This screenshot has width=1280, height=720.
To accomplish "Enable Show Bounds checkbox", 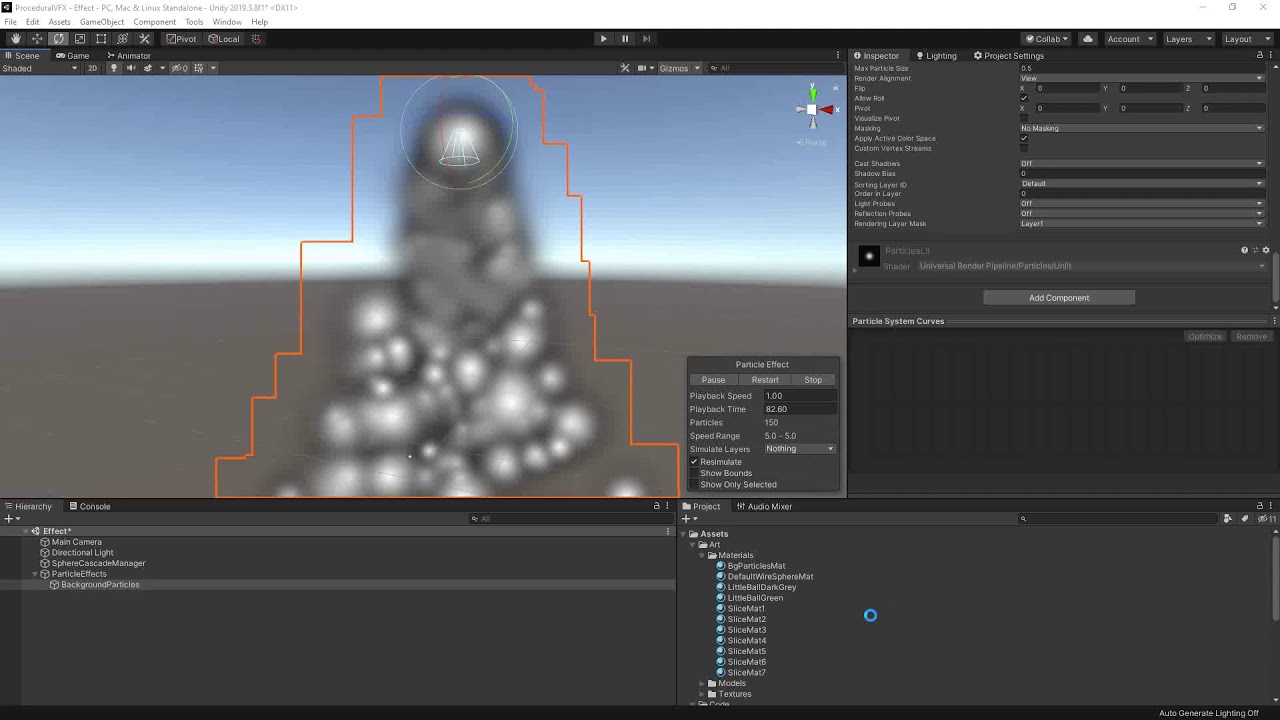I will click(x=694, y=473).
